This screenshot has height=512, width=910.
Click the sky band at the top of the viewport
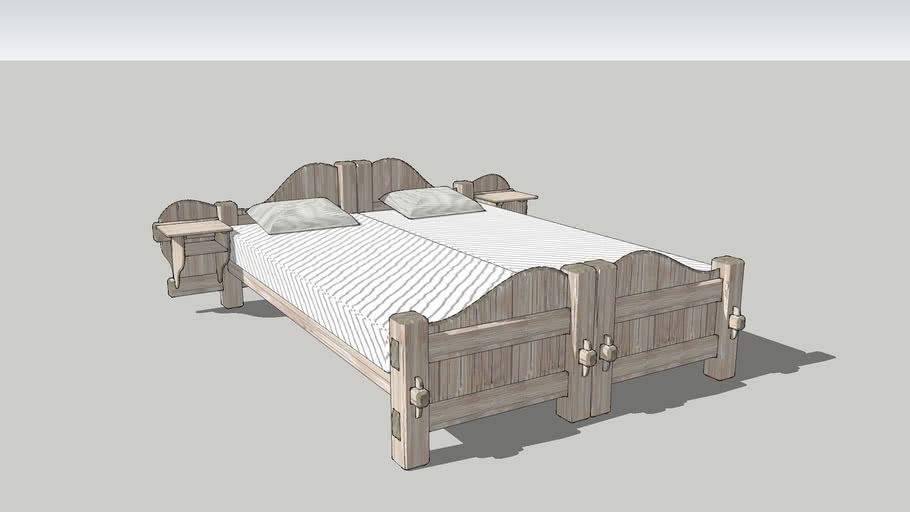click(455, 28)
